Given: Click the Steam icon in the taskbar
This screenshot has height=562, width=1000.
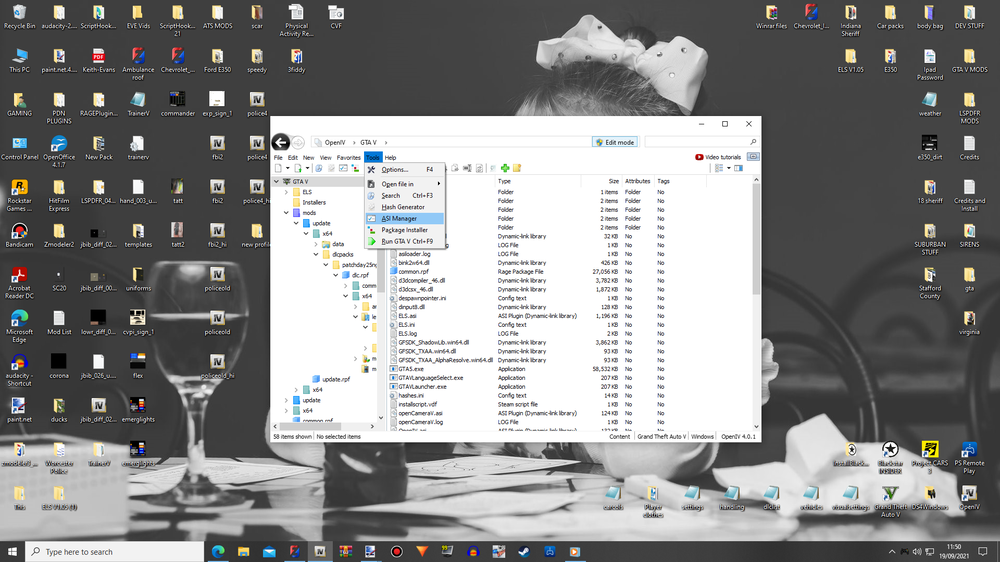Looking at the screenshot, I should (525, 551).
